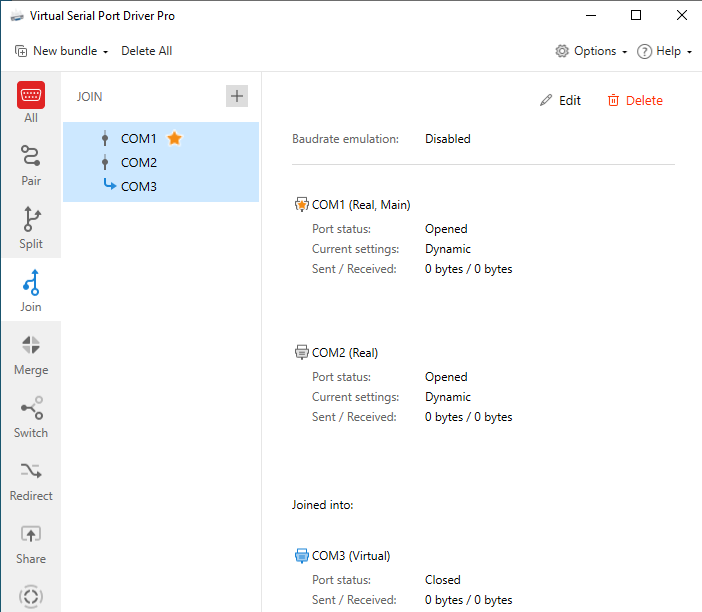Click the COM2 (Real) port icon

(x=301, y=352)
